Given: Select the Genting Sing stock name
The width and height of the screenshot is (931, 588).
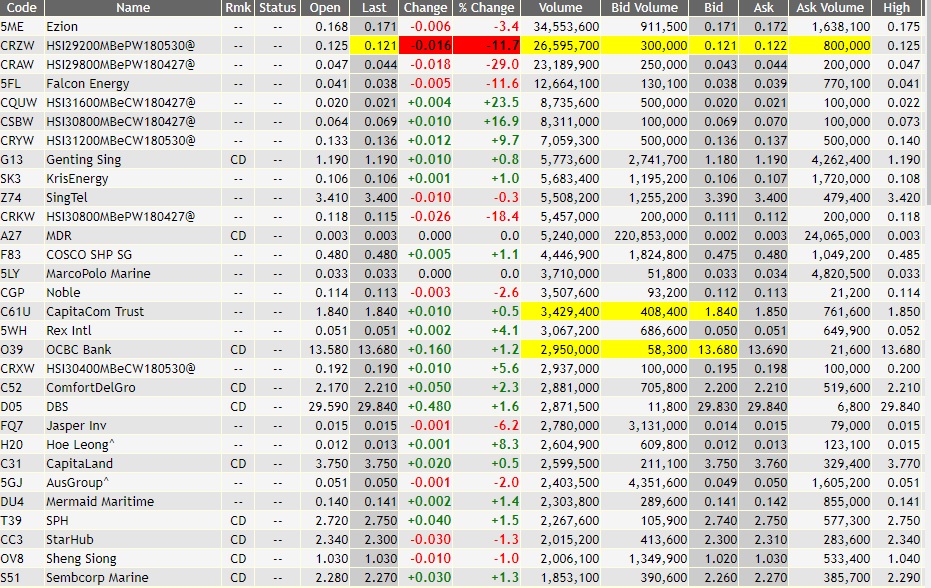Looking at the screenshot, I should coord(83,160).
